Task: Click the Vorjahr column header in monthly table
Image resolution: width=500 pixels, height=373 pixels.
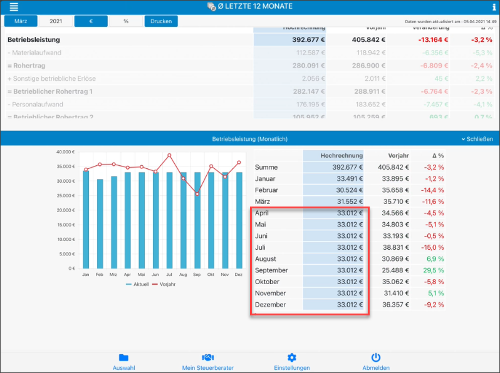Action: click(x=398, y=156)
